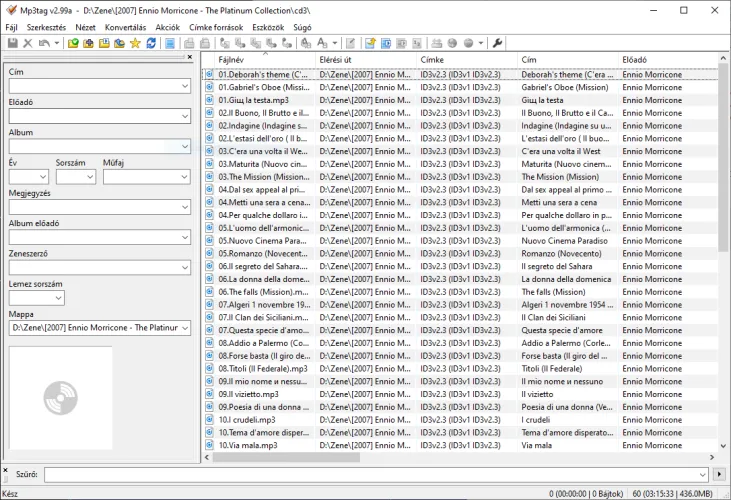Click the Remove tag X icon
This screenshot has width=731, height=500.
[28, 43]
